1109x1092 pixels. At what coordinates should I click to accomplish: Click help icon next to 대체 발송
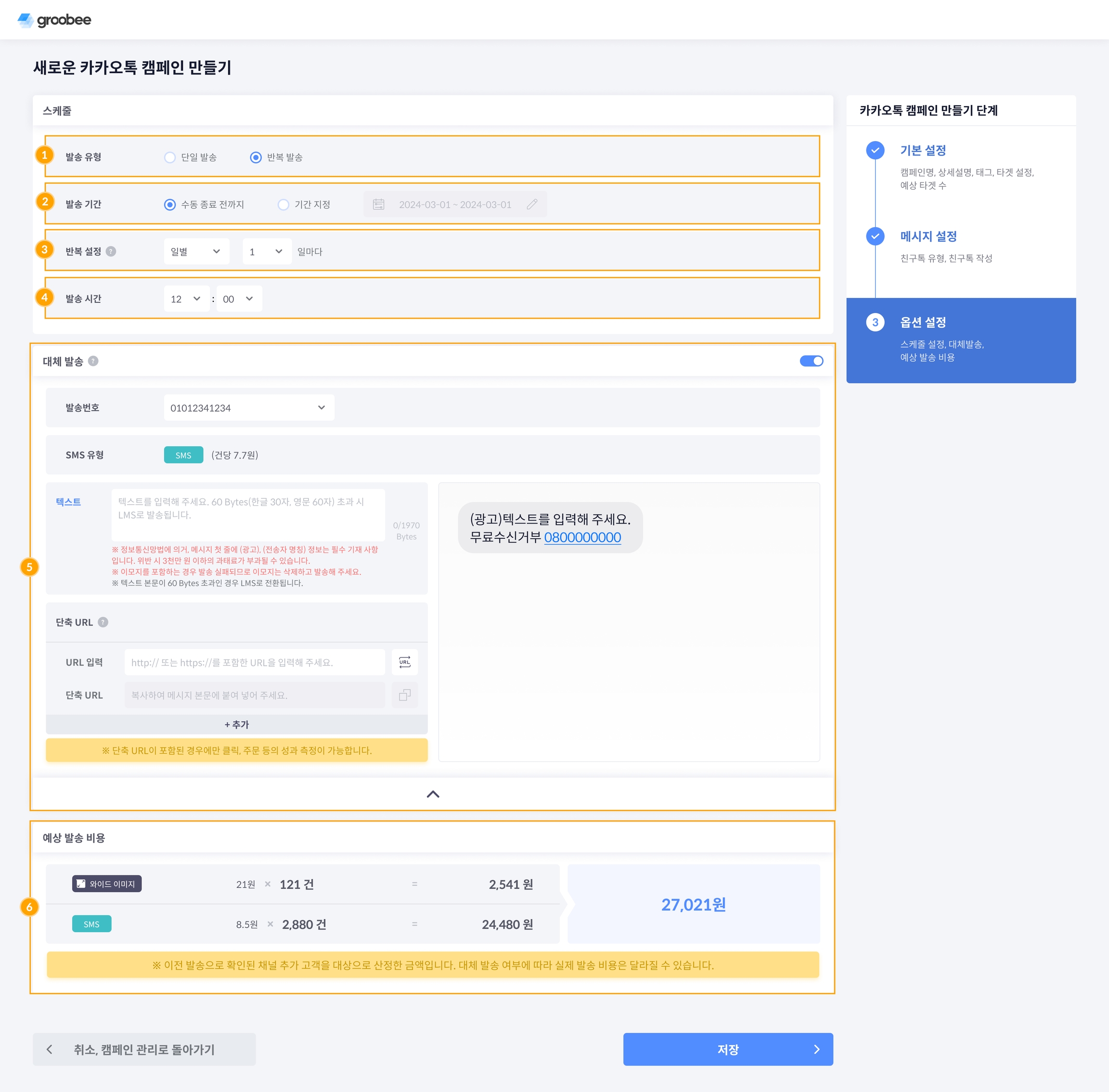[93, 361]
